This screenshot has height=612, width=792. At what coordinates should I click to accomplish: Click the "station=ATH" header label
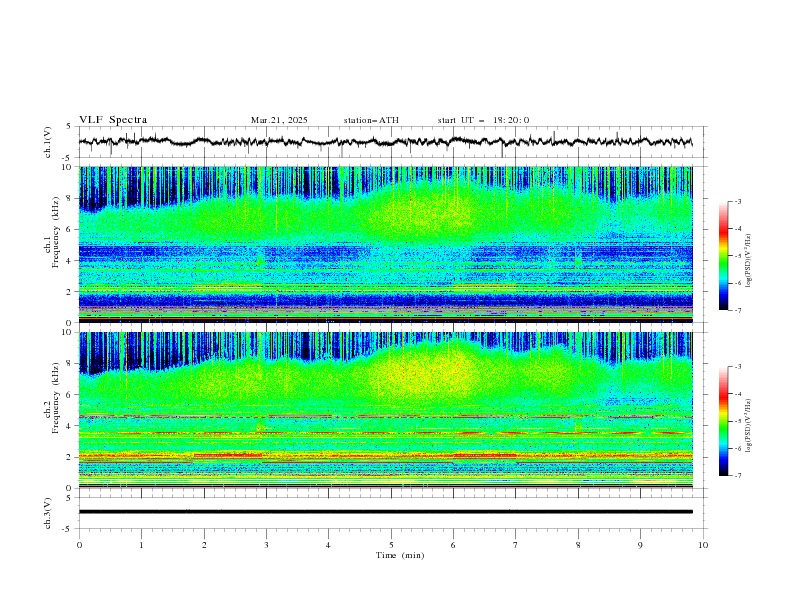coord(371,120)
